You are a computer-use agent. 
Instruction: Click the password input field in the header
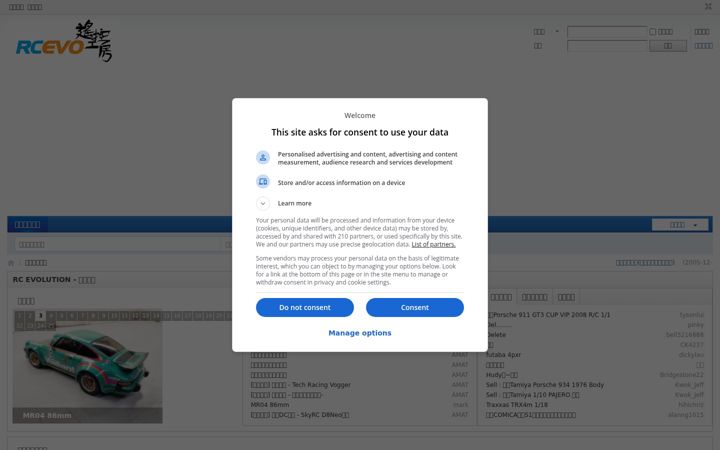click(607, 45)
